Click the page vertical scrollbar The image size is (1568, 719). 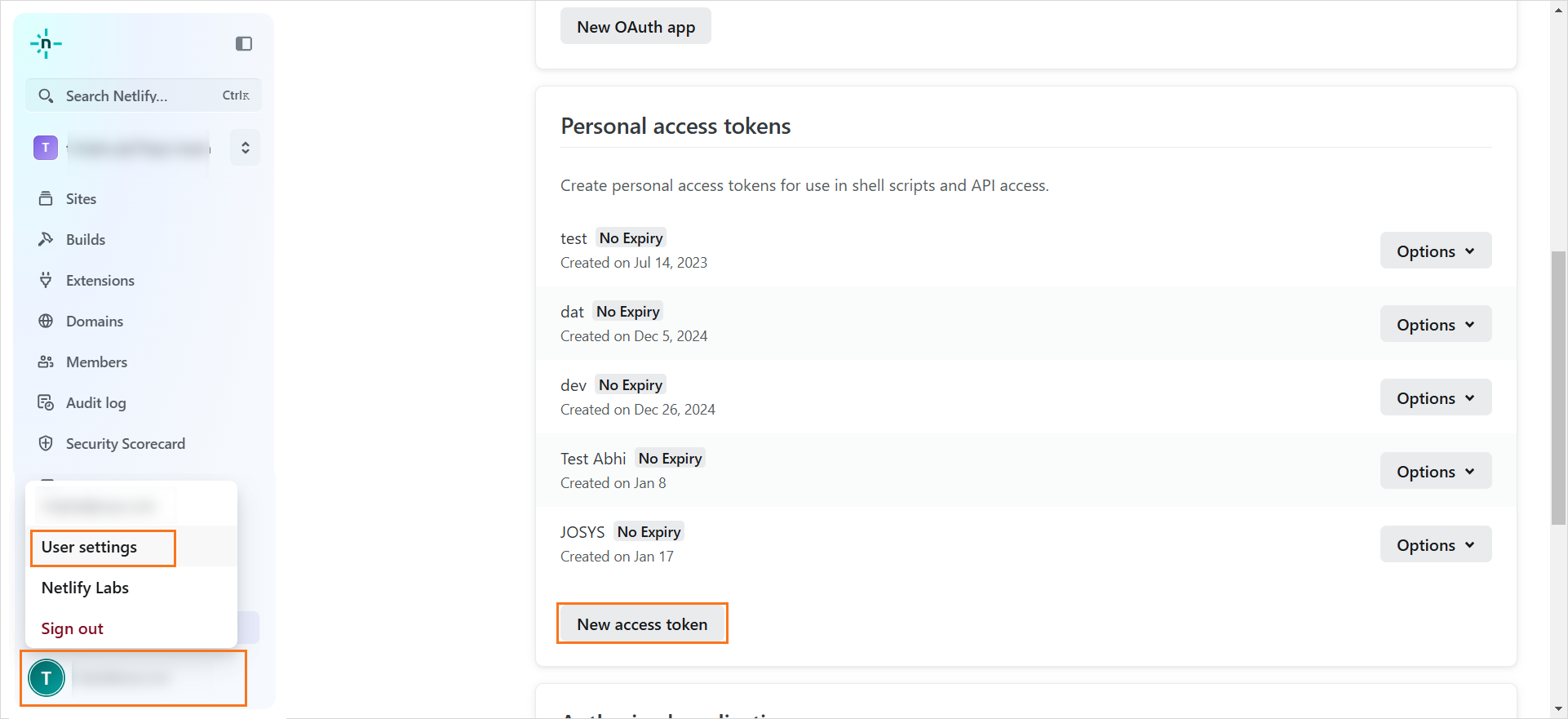(1558, 388)
